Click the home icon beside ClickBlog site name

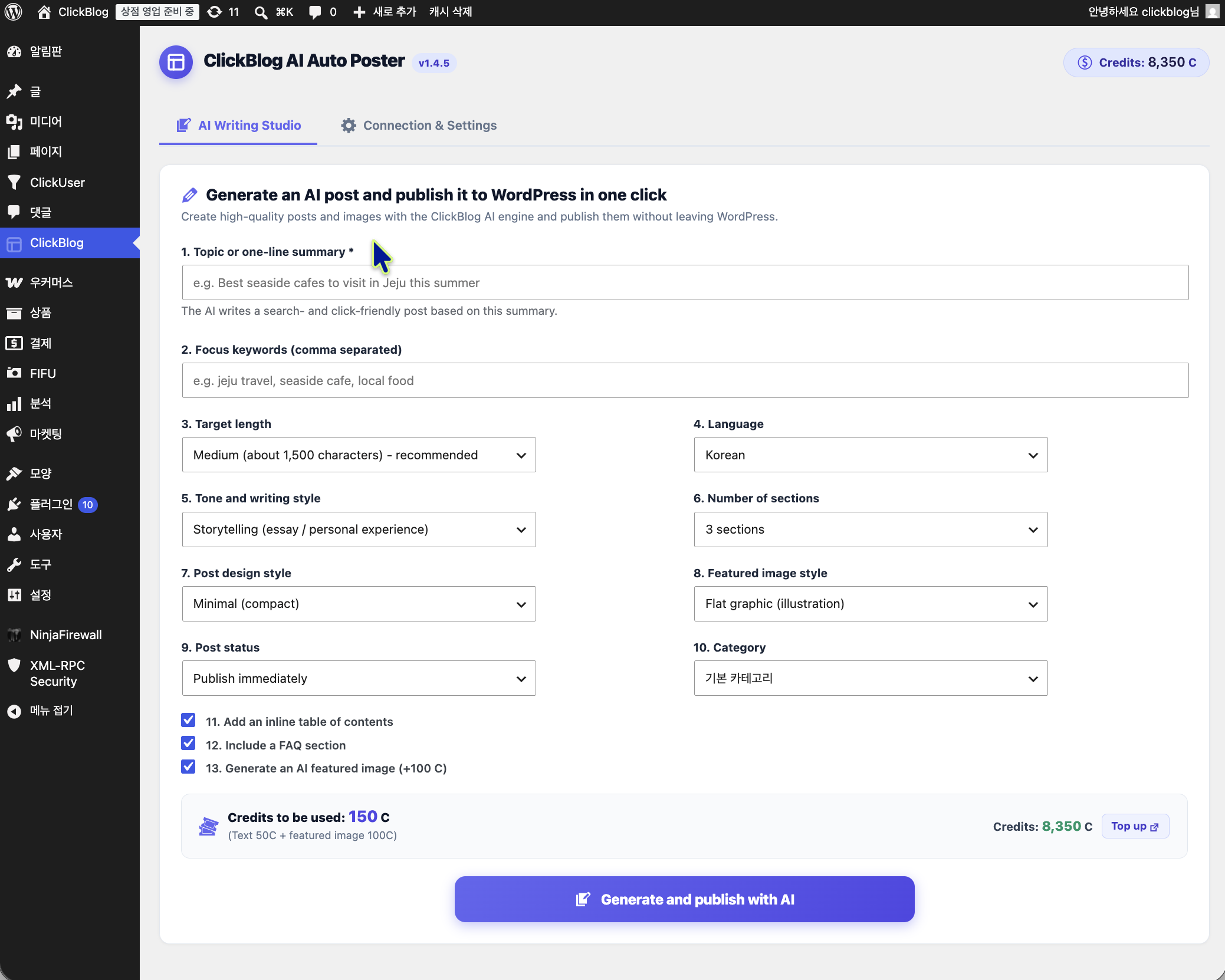point(44,12)
